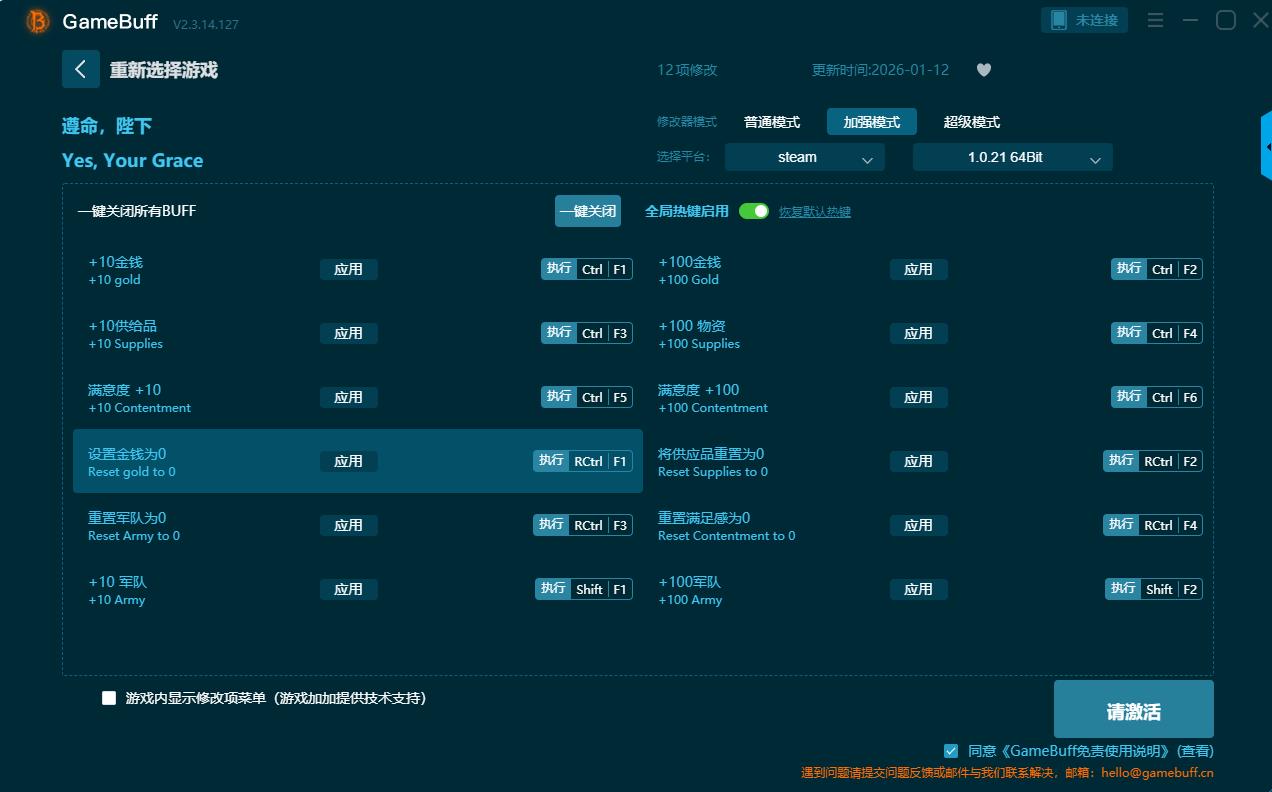Switch to 普通模式 tab

tap(772, 122)
